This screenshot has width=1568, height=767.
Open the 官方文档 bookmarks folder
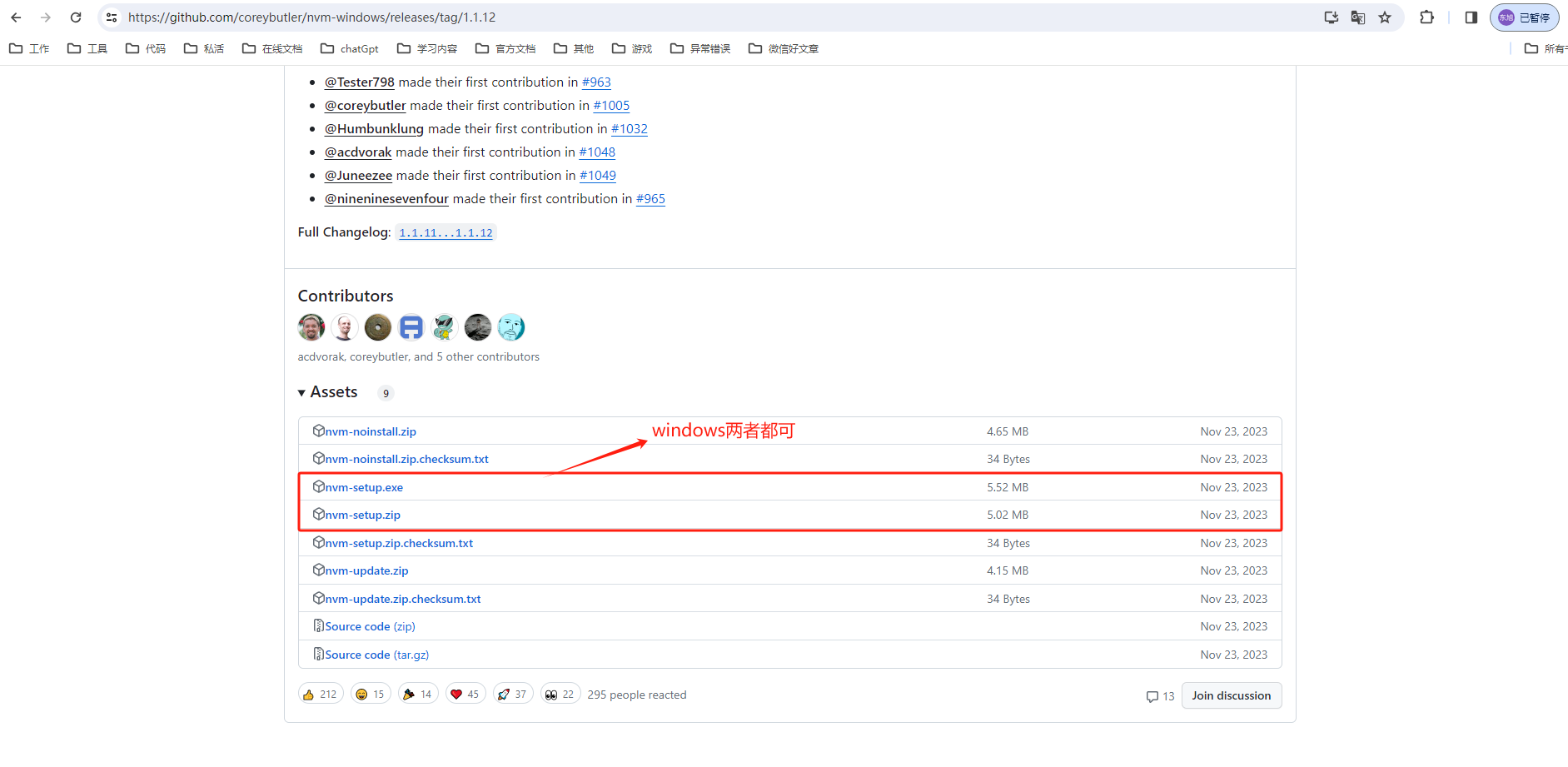[x=505, y=48]
